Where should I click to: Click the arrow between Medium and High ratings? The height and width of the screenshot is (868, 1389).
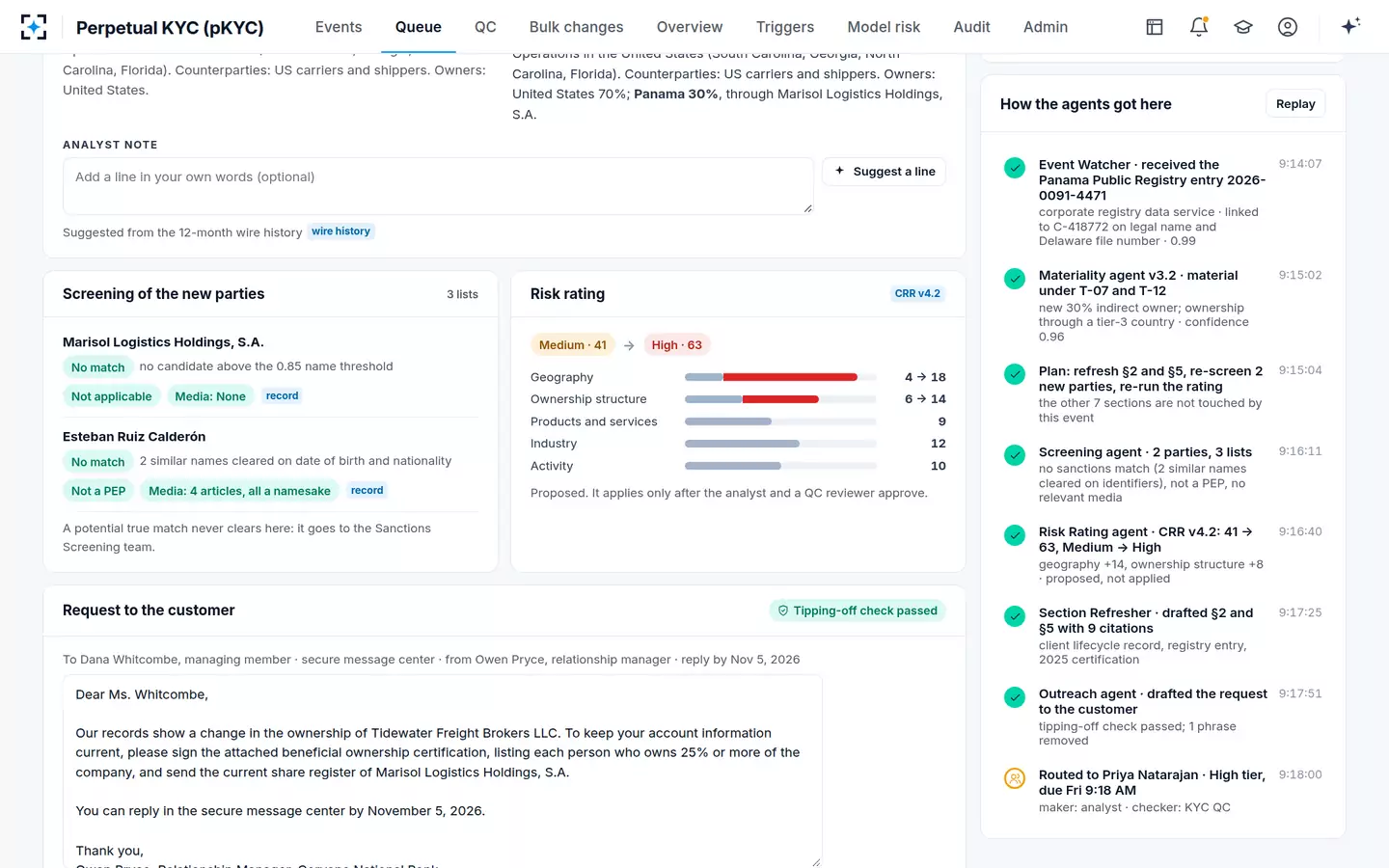629,345
